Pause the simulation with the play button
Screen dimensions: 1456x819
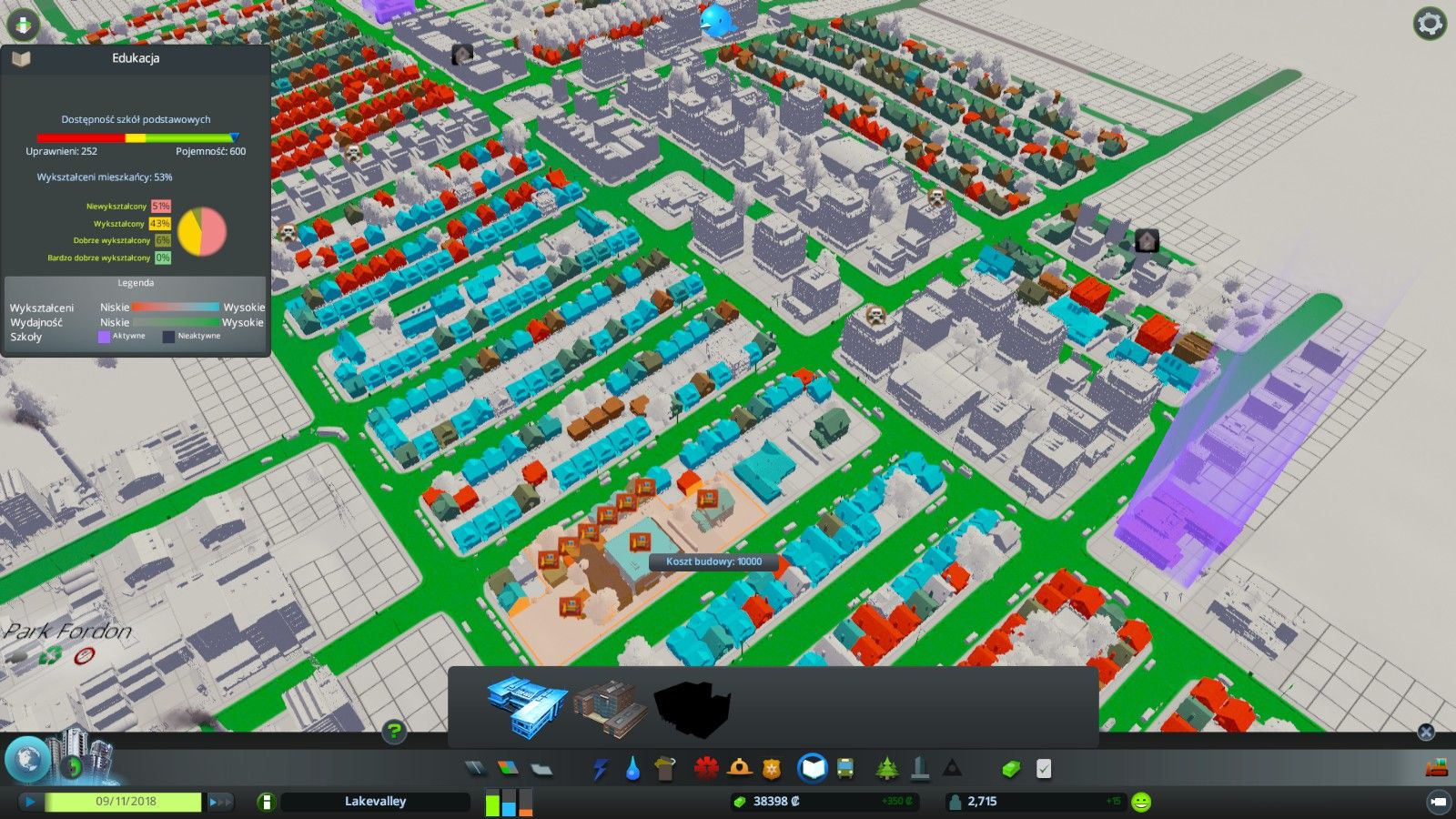click(x=32, y=801)
